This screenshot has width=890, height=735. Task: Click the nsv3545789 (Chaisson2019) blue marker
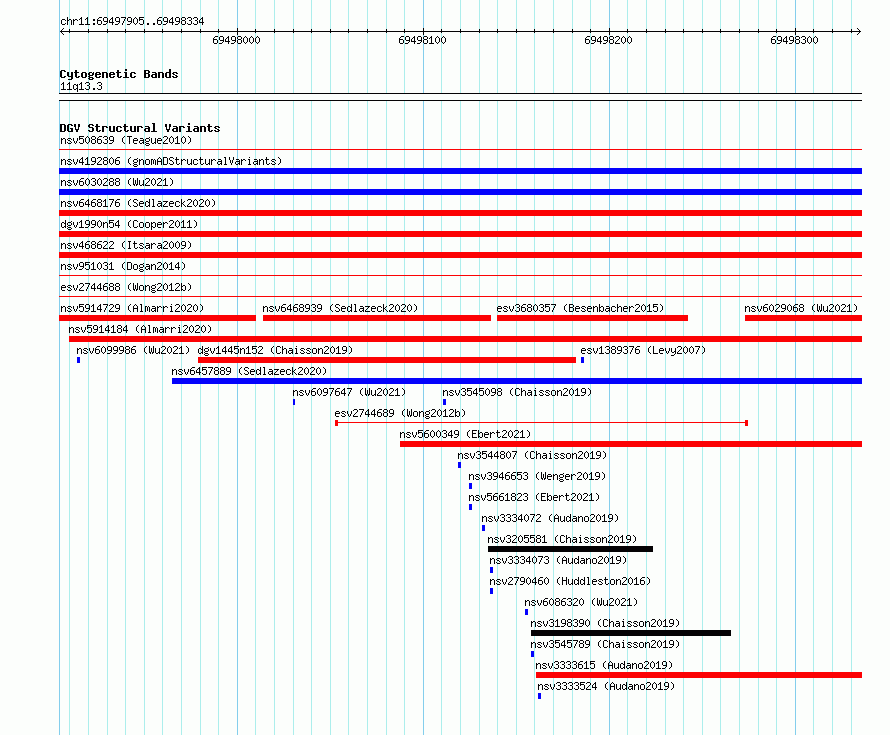(x=532, y=654)
